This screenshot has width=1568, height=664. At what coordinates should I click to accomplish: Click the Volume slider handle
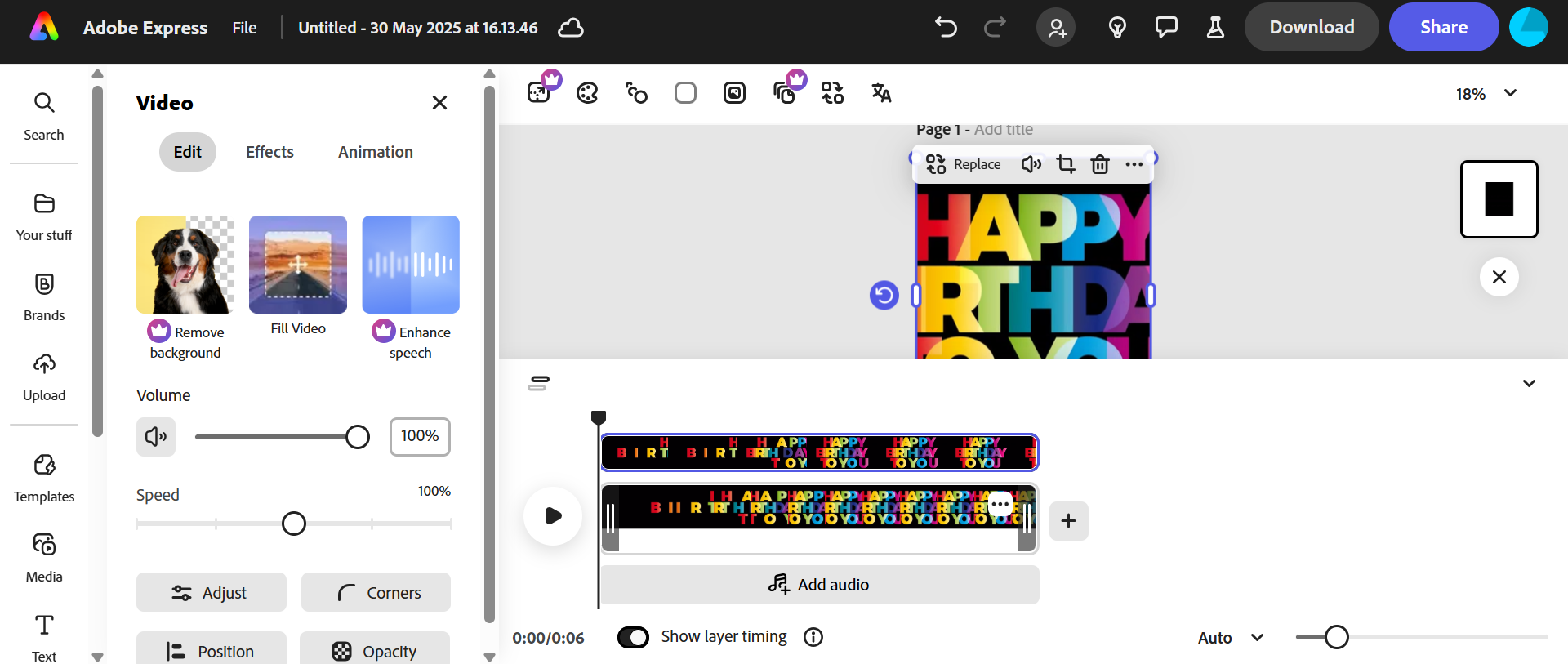pyautogui.click(x=358, y=437)
